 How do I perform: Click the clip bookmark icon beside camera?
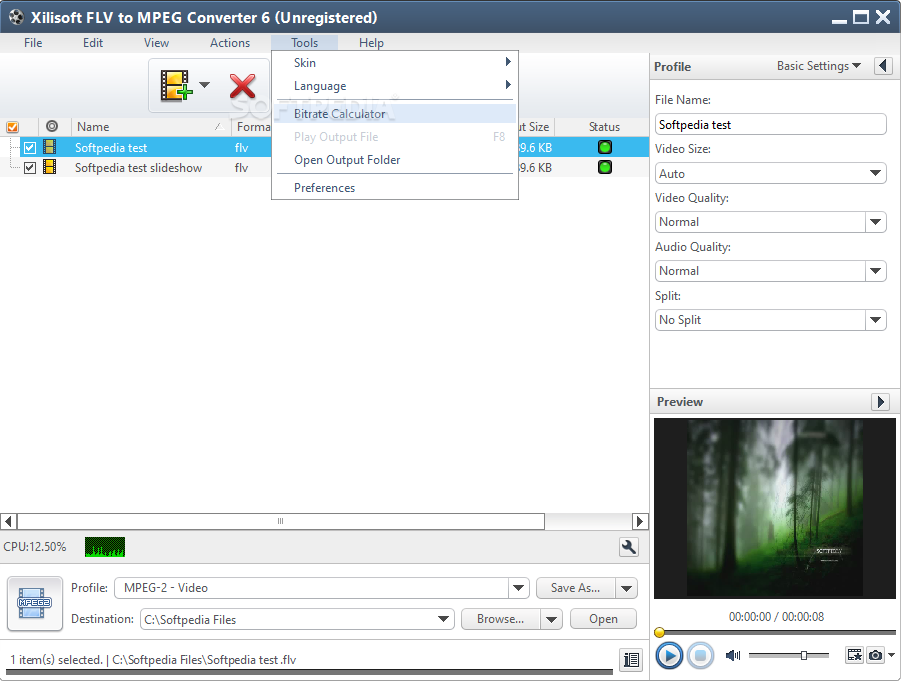tap(855, 655)
